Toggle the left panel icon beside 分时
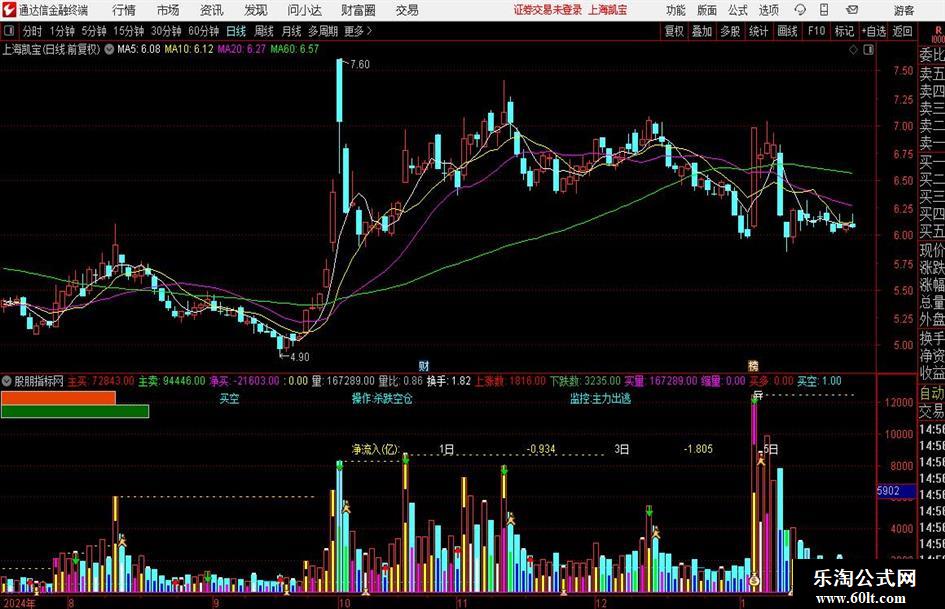The width and height of the screenshot is (945, 609). [x=9, y=31]
